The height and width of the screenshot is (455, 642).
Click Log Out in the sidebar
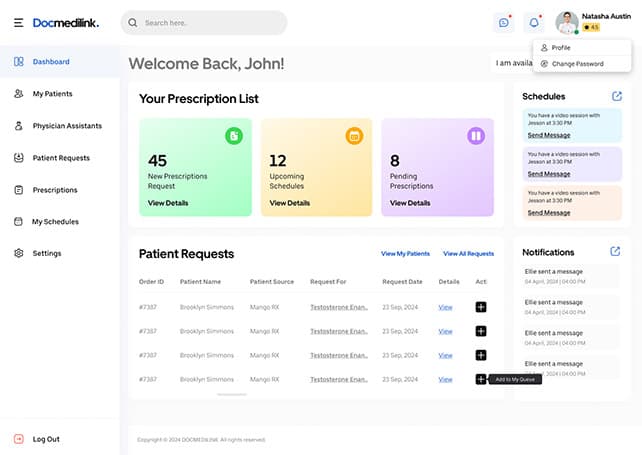(46, 439)
